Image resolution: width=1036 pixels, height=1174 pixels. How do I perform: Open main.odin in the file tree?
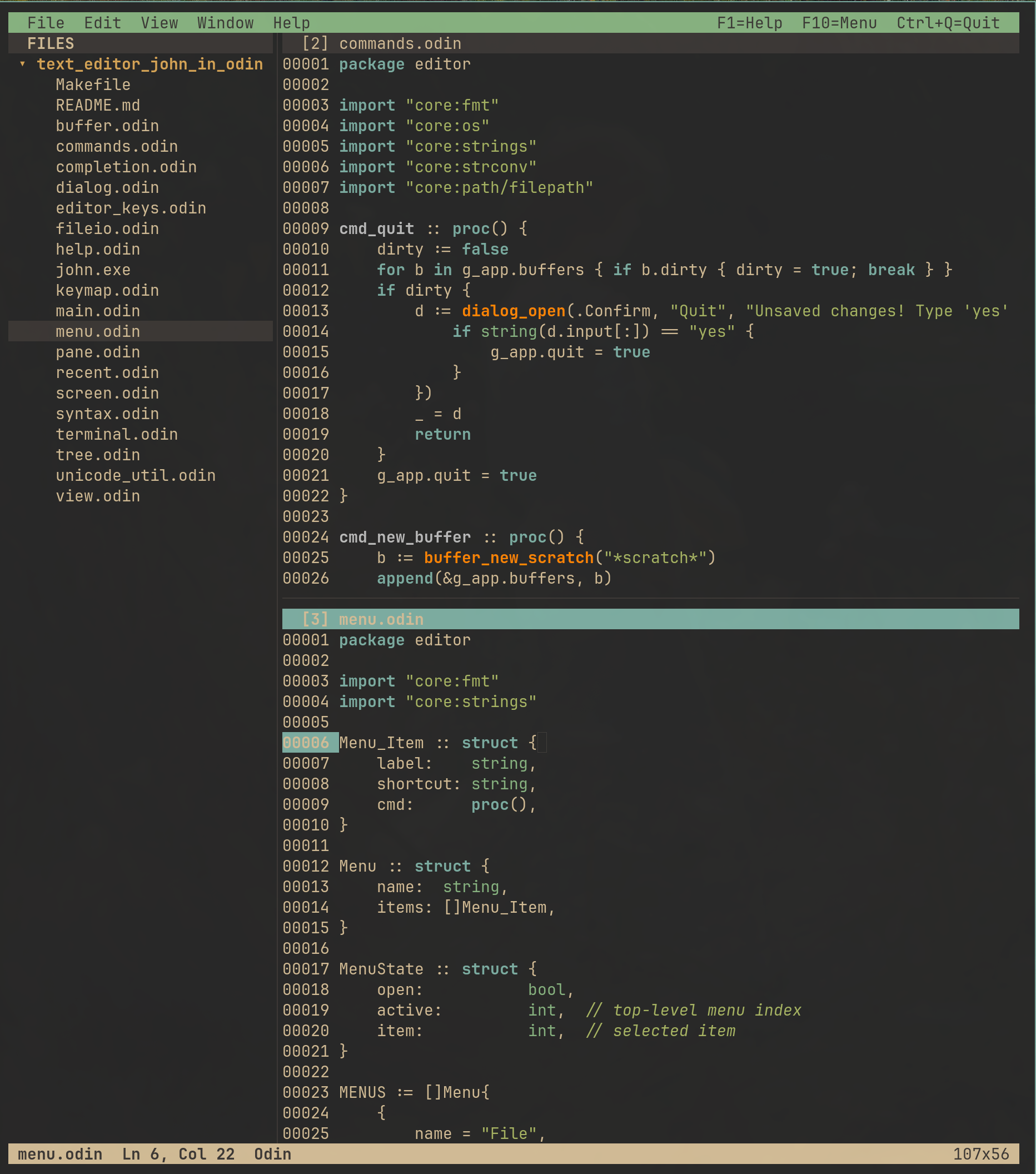point(98,311)
